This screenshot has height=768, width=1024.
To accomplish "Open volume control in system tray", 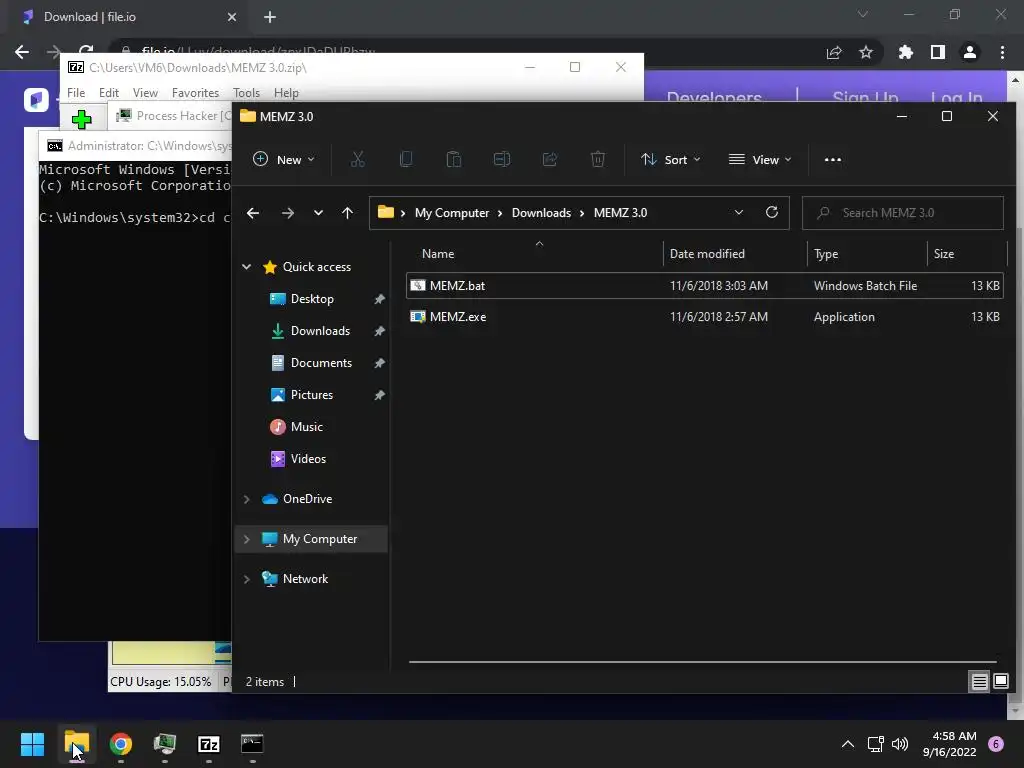I will (900, 743).
